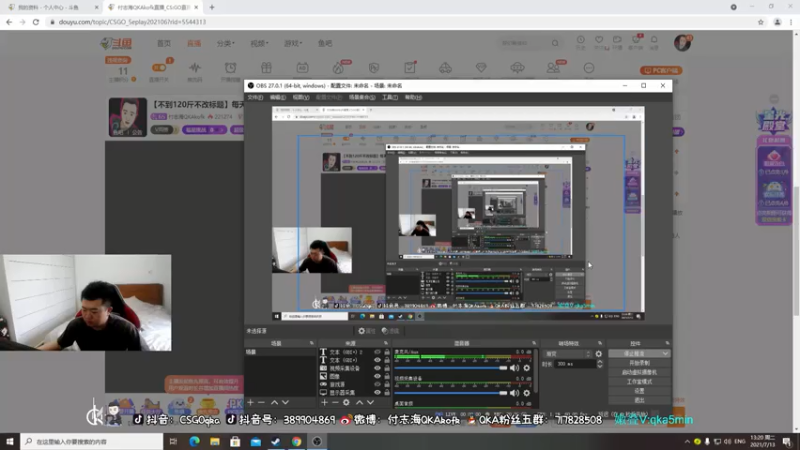The width and height of the screenshot is (800, 450).
Task: Adjust the 麦克风/Aux volume slider
Action: click(451, 368)
